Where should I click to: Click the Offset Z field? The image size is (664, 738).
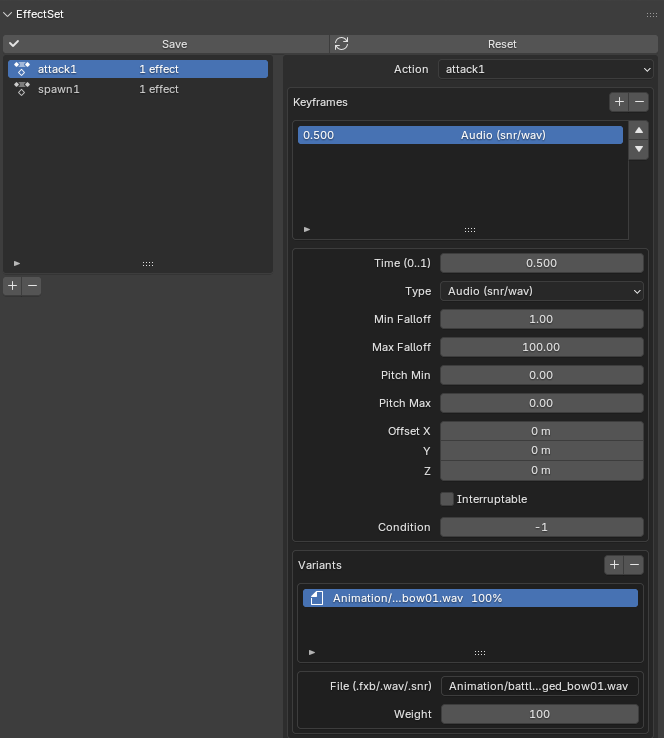point(542,471)
